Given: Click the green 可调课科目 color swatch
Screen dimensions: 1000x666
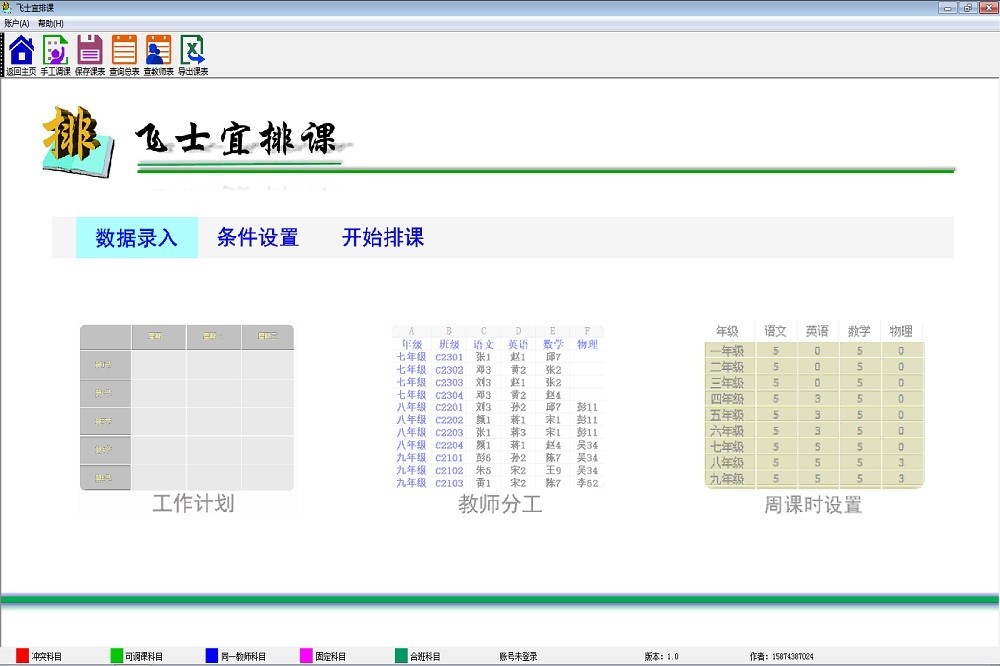Looking at the screenshot, I should [x=117, y=656].
